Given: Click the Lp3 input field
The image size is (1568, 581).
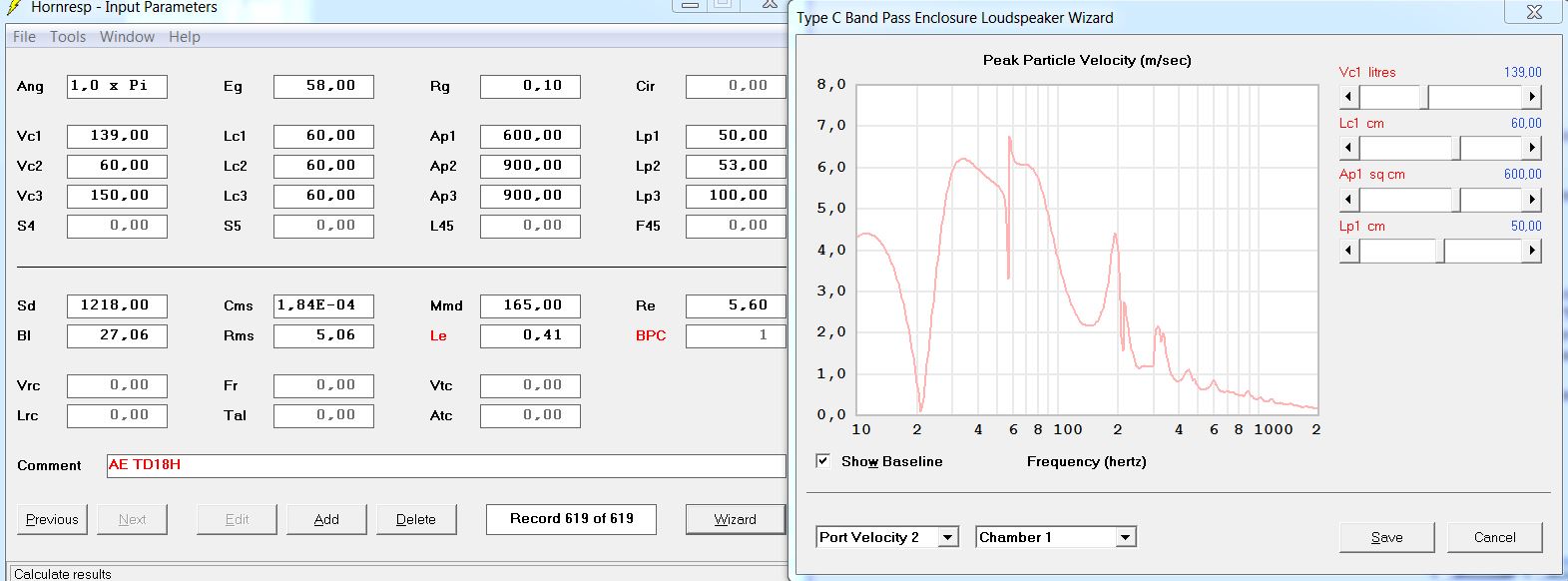Looking at the screenshot, I should click(x=736, y=197).
